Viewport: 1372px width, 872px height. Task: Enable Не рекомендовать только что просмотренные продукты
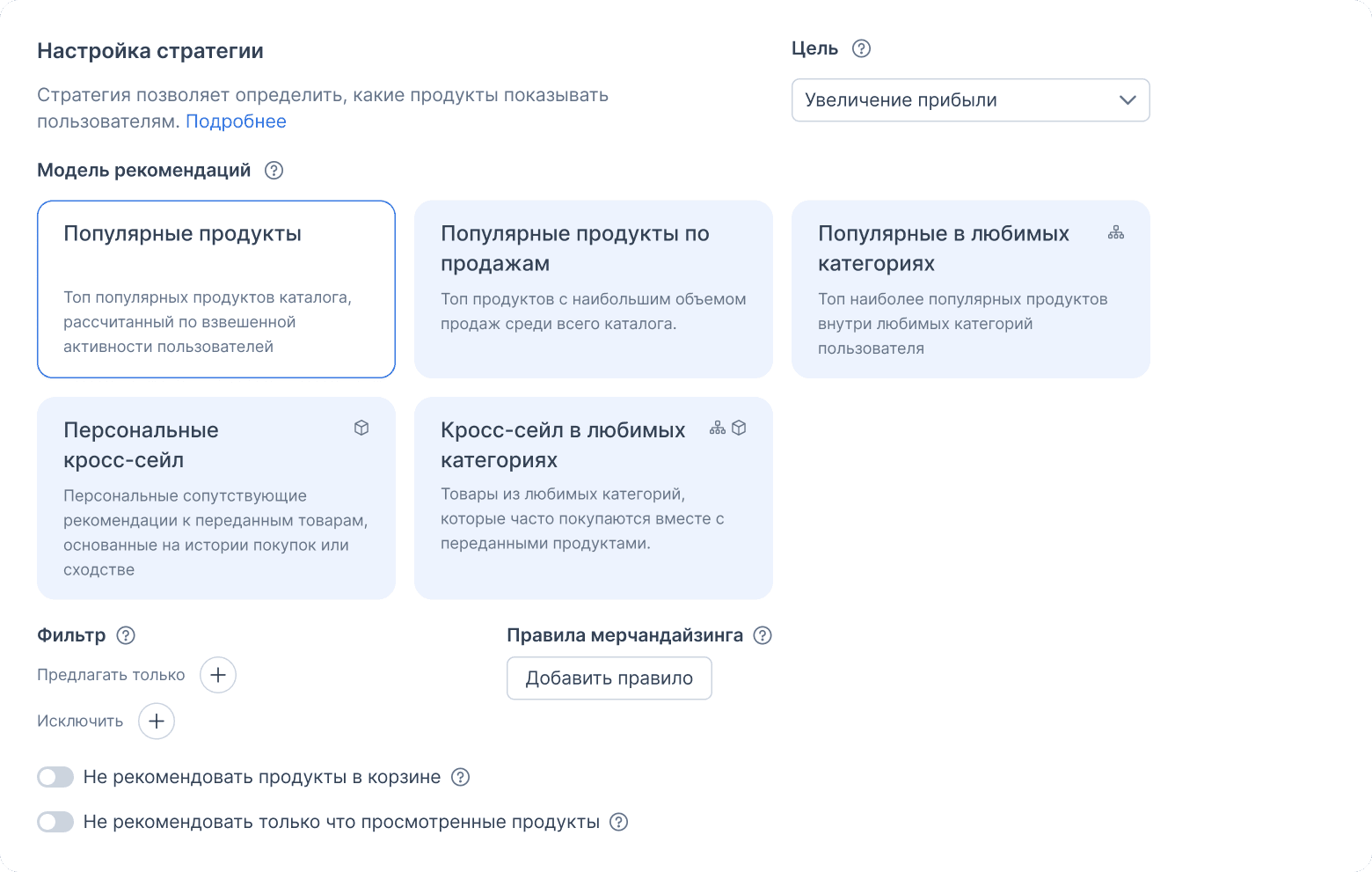(55, 822)
